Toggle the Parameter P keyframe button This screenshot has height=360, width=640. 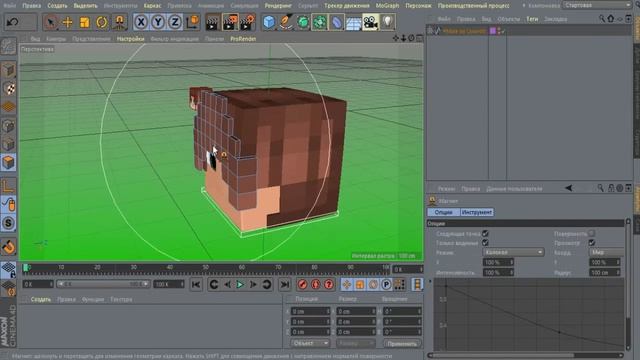tap(386, 284)
